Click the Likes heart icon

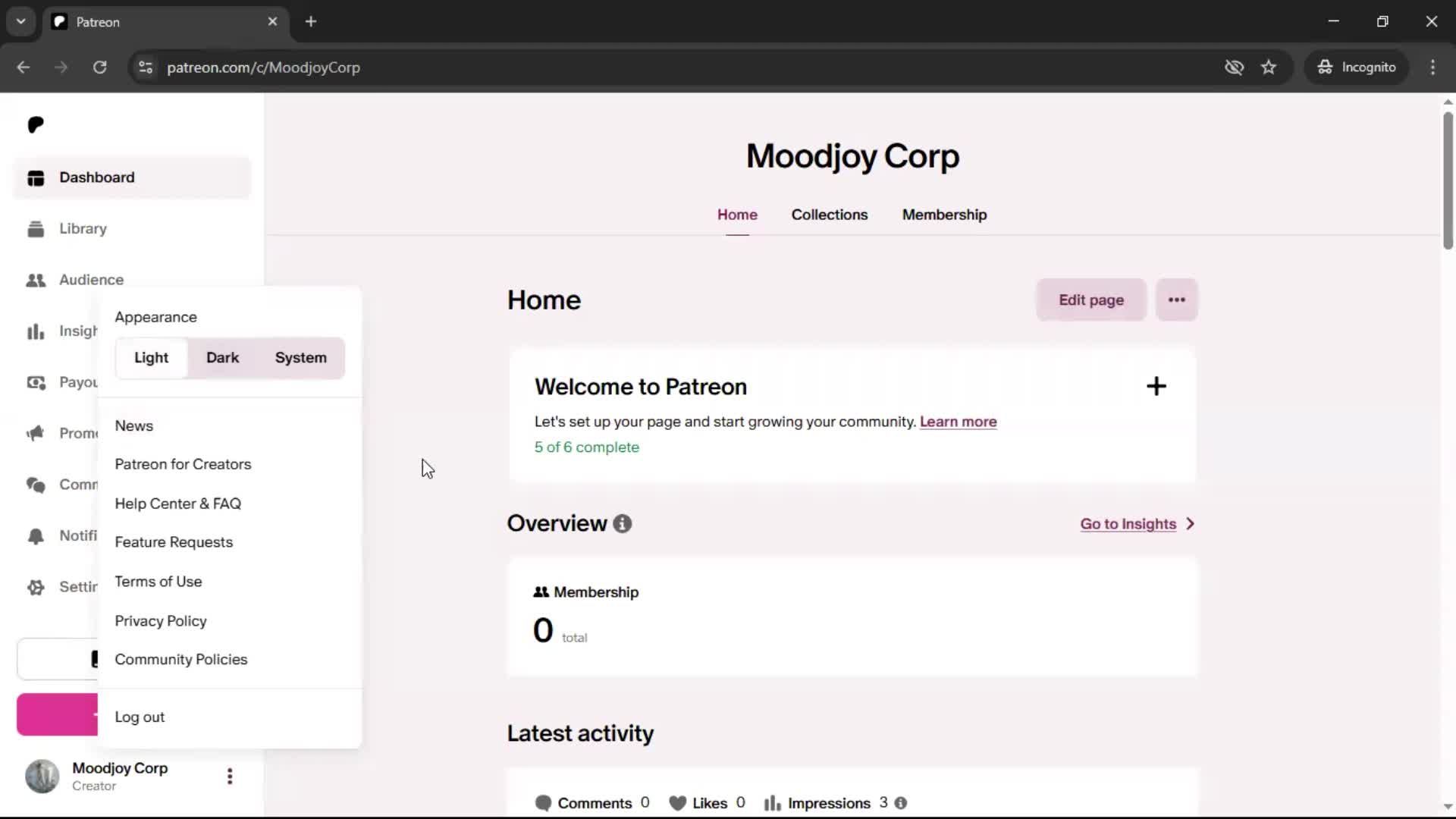pyautogui.click(x=678, y=803)
